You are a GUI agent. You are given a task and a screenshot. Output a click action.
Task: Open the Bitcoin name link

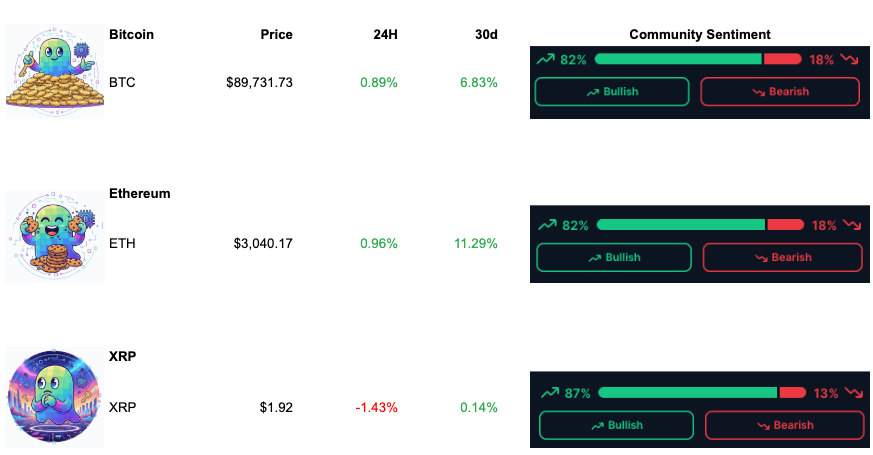(132, 34)
